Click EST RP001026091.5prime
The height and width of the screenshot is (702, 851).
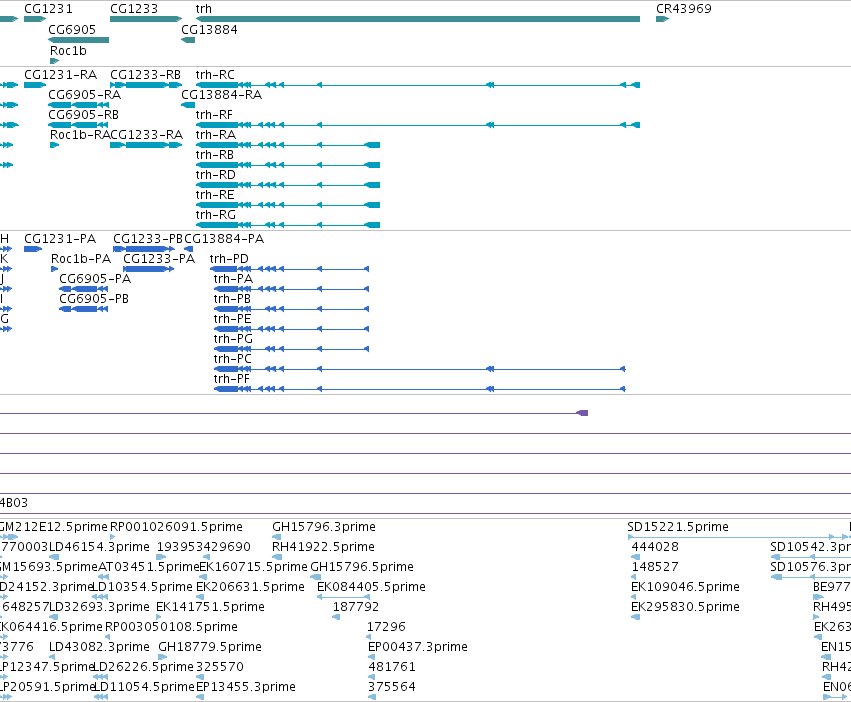coord(176,527)
